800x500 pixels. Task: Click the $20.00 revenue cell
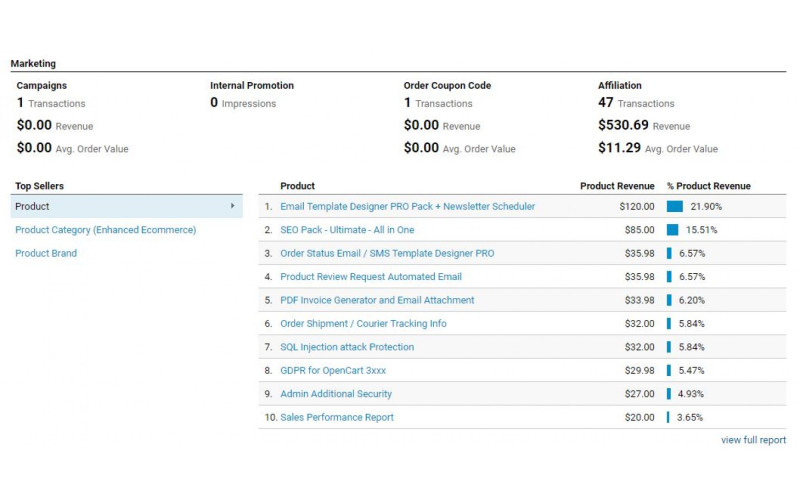(639, 417)
